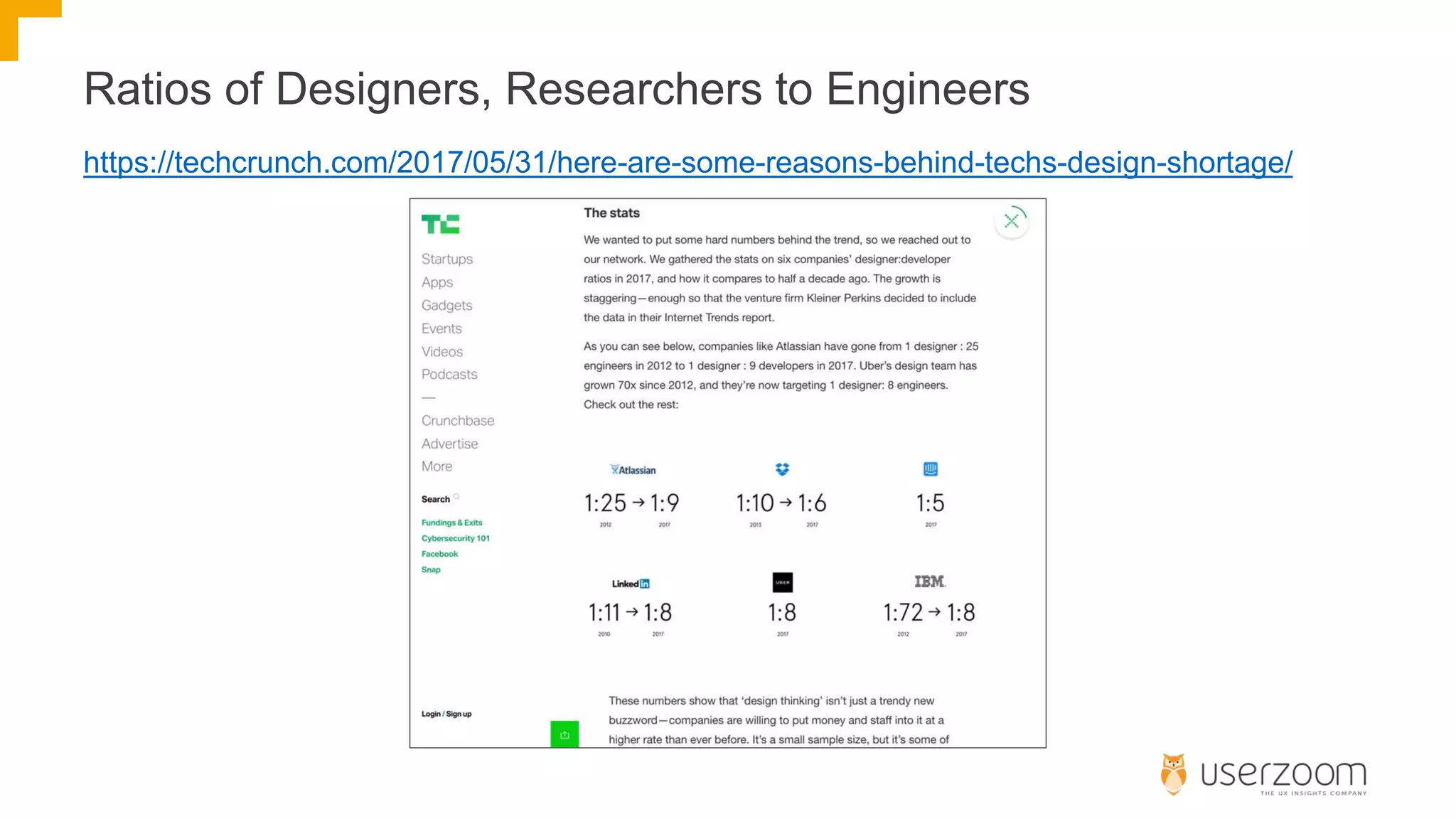Open the Gadgets menu item
Screen dimensions: 1456x819
pyautogui.click(x=446, y=305)
